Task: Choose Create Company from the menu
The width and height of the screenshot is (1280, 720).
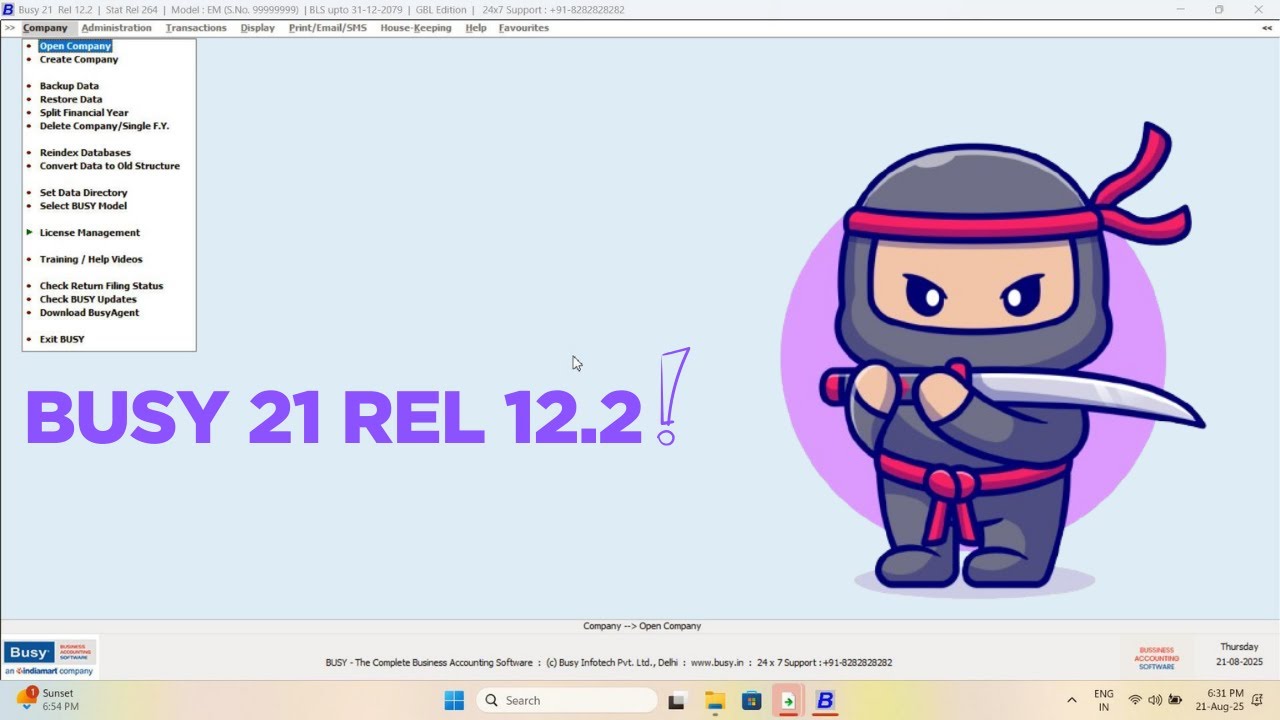Action: tap(79, 60)
